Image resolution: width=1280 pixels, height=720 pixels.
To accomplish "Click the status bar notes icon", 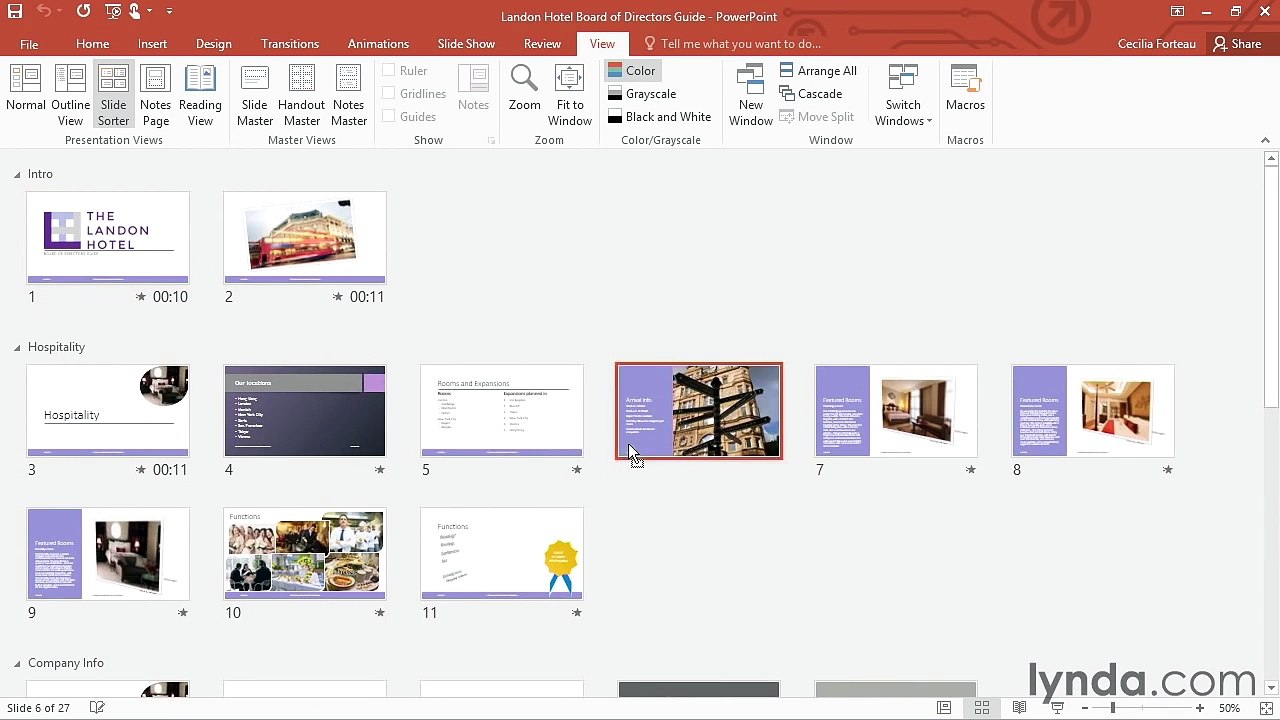I will click(x=97, y=708).
